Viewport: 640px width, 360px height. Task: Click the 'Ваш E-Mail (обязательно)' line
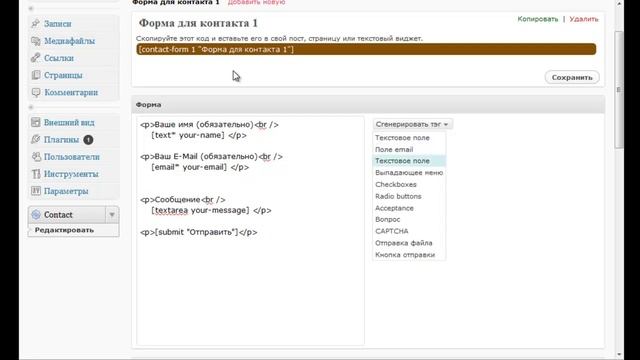(211, 156)
